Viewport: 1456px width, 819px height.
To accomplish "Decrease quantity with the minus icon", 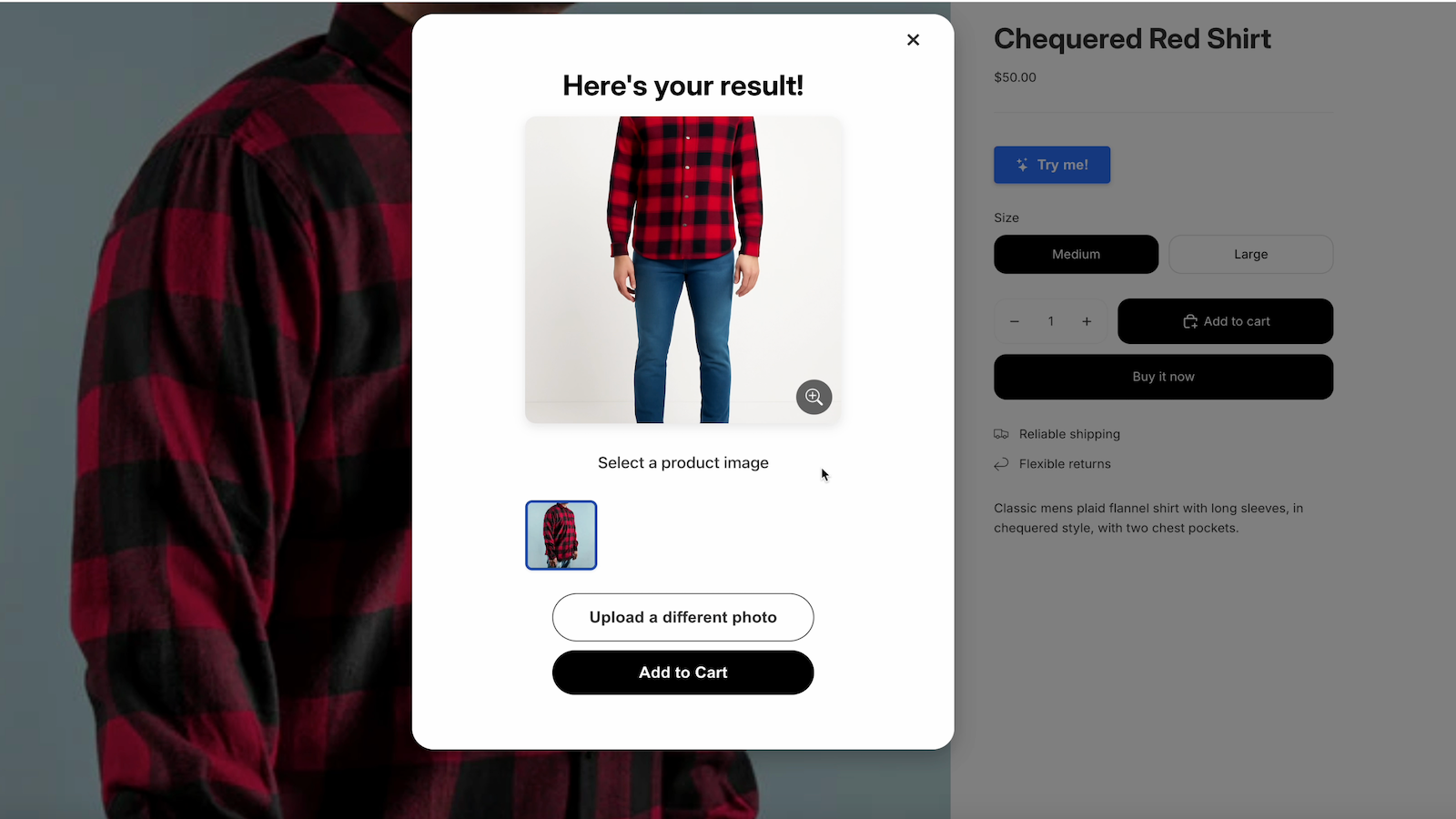I will pyautogui.click(x=1014, y=321).
